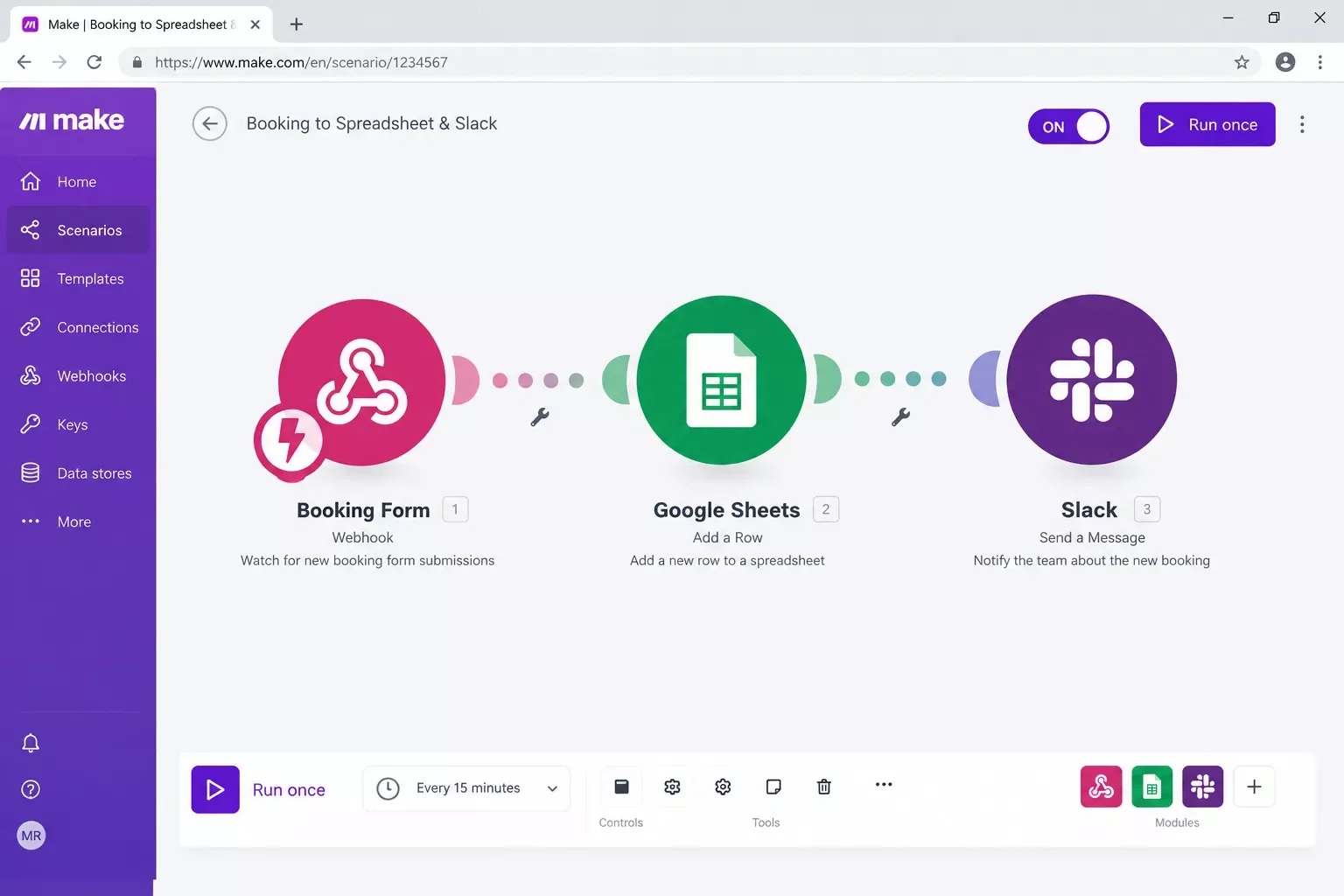1344x896 pixels.
Task: Open the help question mark icon
Action: [31, 789]
